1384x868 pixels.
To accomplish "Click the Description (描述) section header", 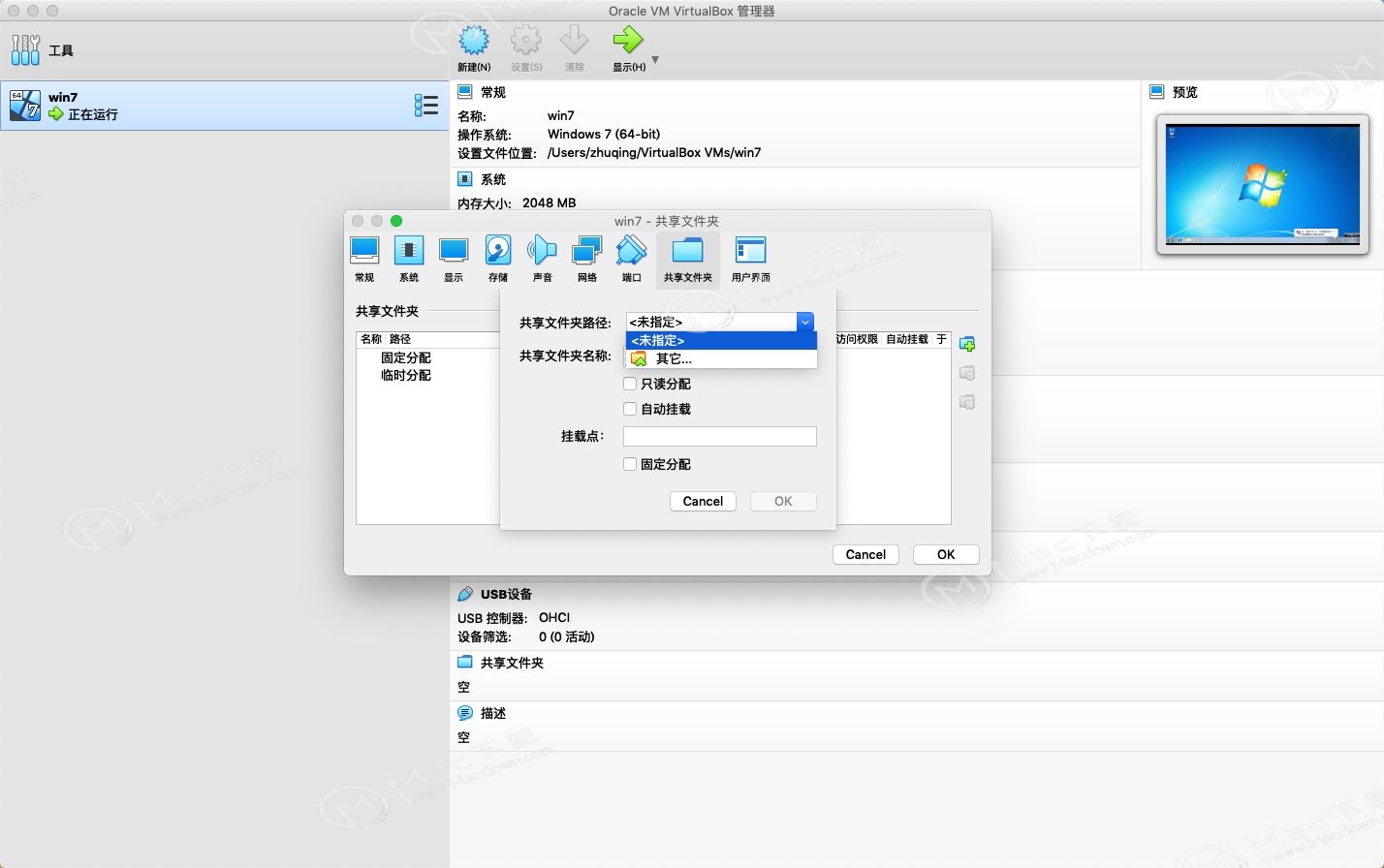I will [493, 713].
